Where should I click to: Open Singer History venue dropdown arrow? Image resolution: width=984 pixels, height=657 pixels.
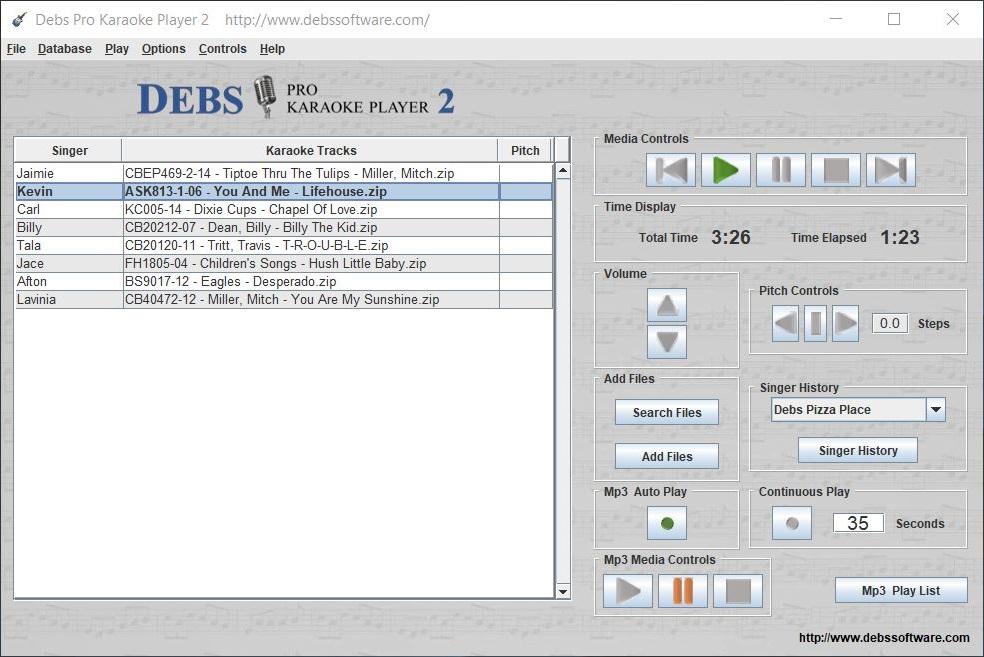click(936, 410)
